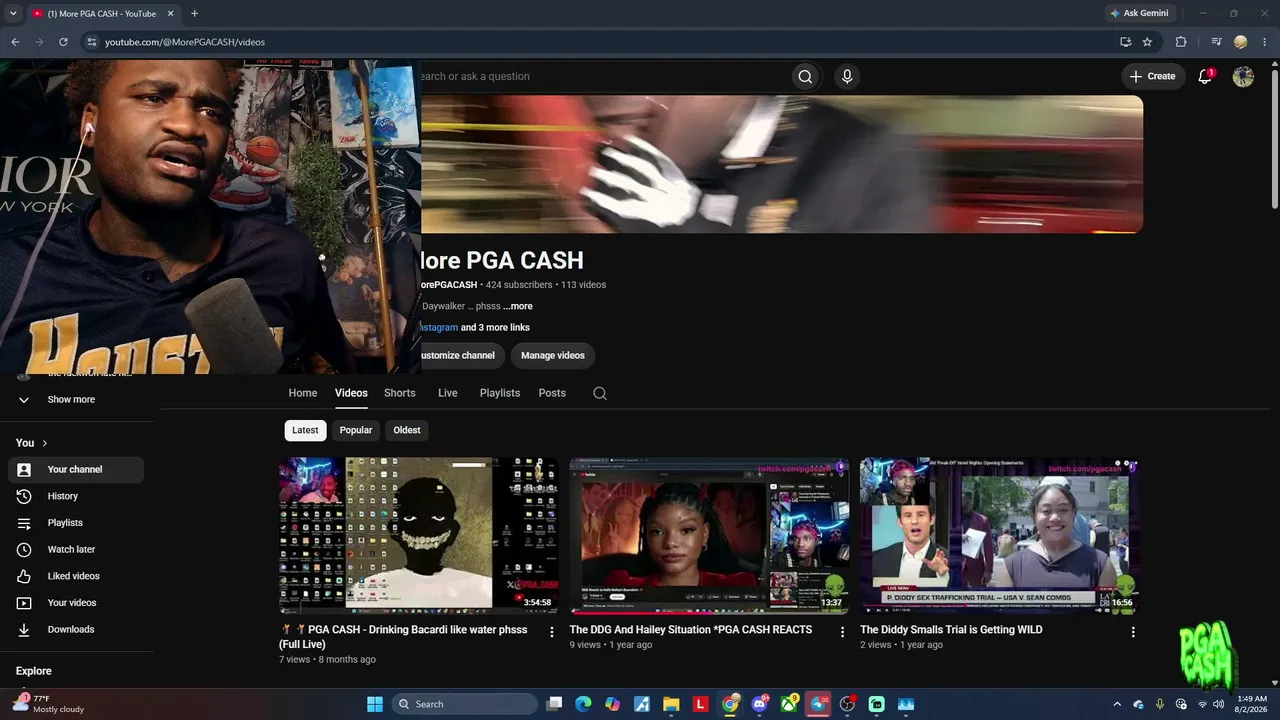Open the tab search dropdown arrow

(x=13, y=13)
